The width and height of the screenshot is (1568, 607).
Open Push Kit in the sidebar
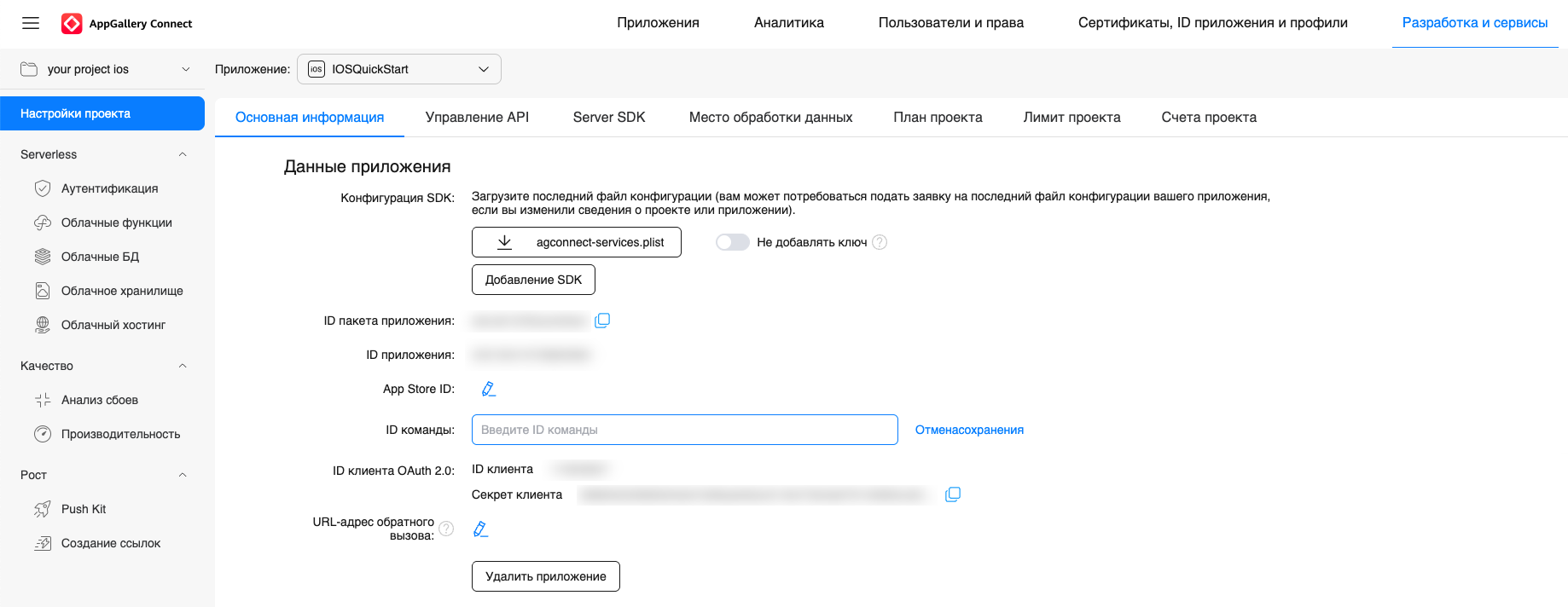(x=84, y=509)
